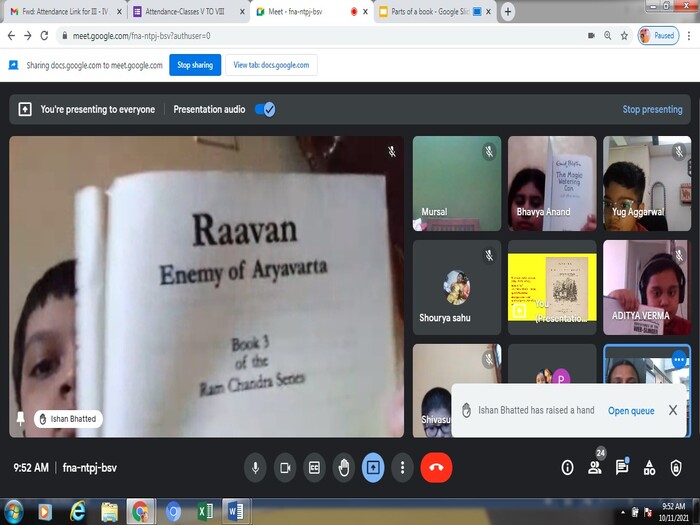The image size is (700, 525).
Task: Reload the Meet page
Action: pos(44,36)
